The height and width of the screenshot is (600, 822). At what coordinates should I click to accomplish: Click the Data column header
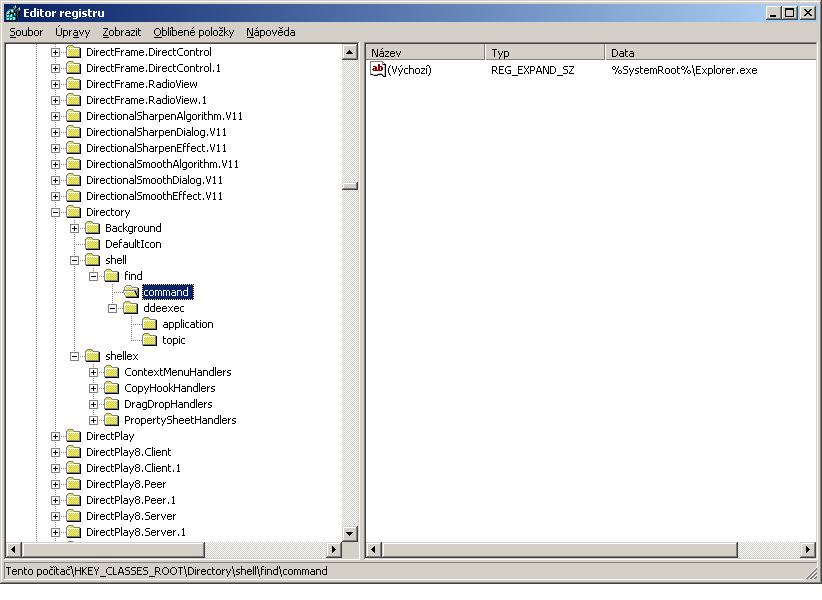(x=712, y=52)
